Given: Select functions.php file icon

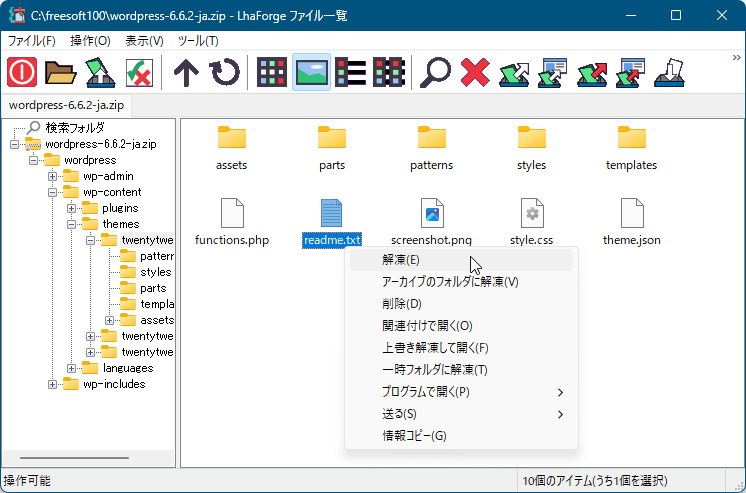Looking at the screenshot, I should click(x=232, y=213).
